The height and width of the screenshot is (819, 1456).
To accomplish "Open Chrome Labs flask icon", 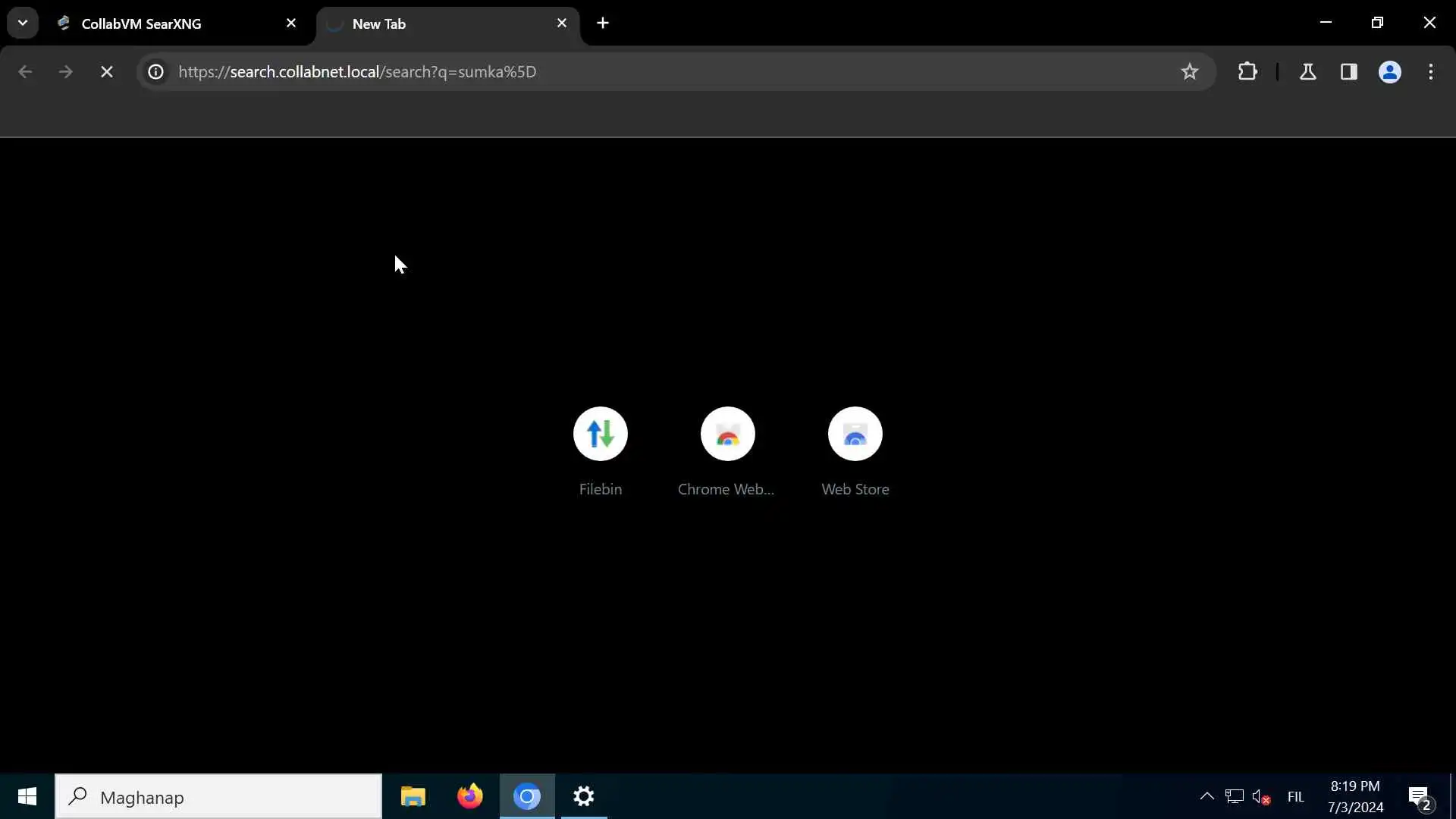I will pos(1307,72).
